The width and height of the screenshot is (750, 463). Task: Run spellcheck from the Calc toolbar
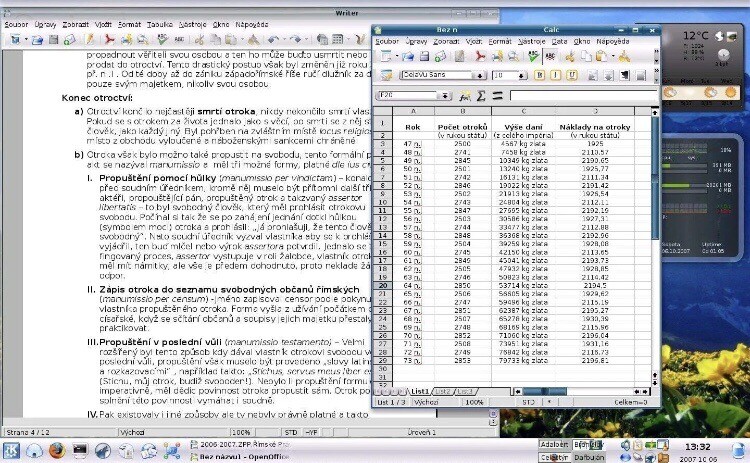(533, 57)
